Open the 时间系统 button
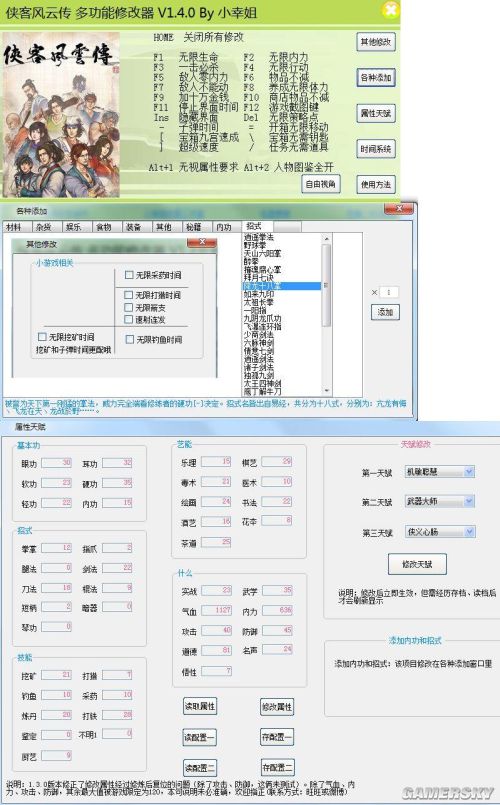Image resolution: width=500 pixels, height=805 pixels. click(x=376, y=149)
